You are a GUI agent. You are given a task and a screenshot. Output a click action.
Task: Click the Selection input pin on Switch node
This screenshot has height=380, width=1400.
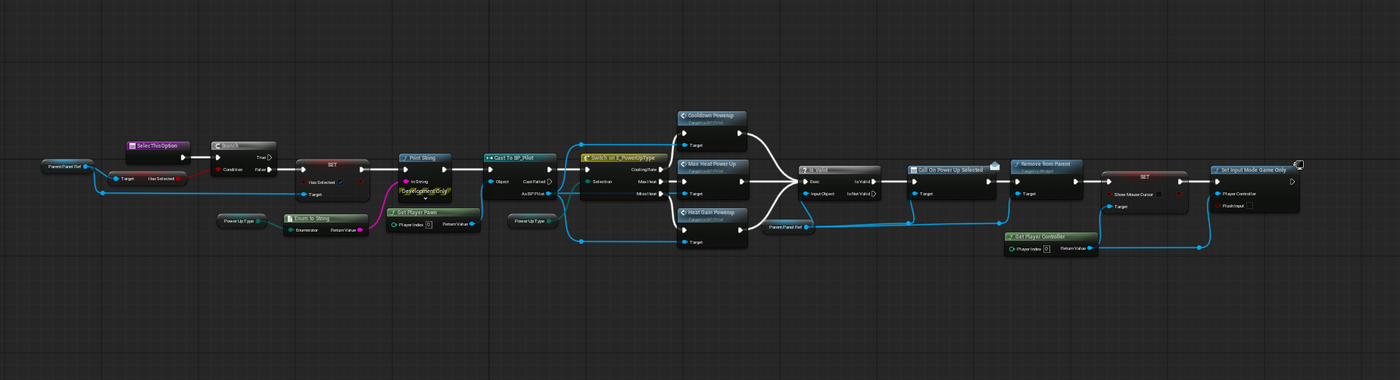coord(588,182)
